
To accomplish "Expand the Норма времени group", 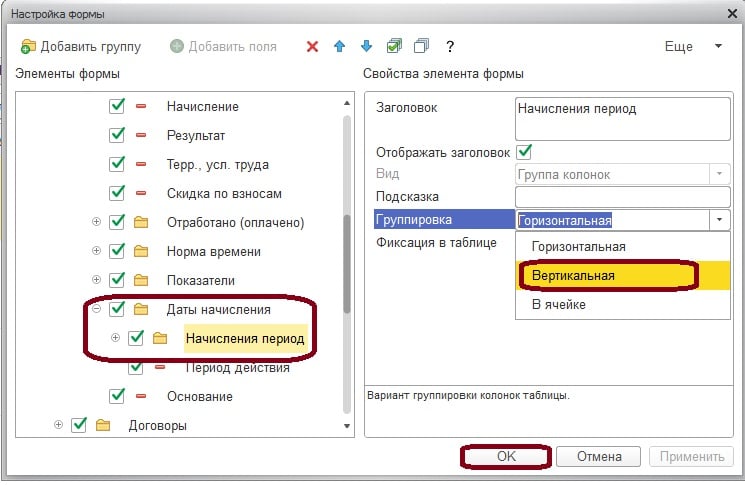I will (x=96, y=251).
